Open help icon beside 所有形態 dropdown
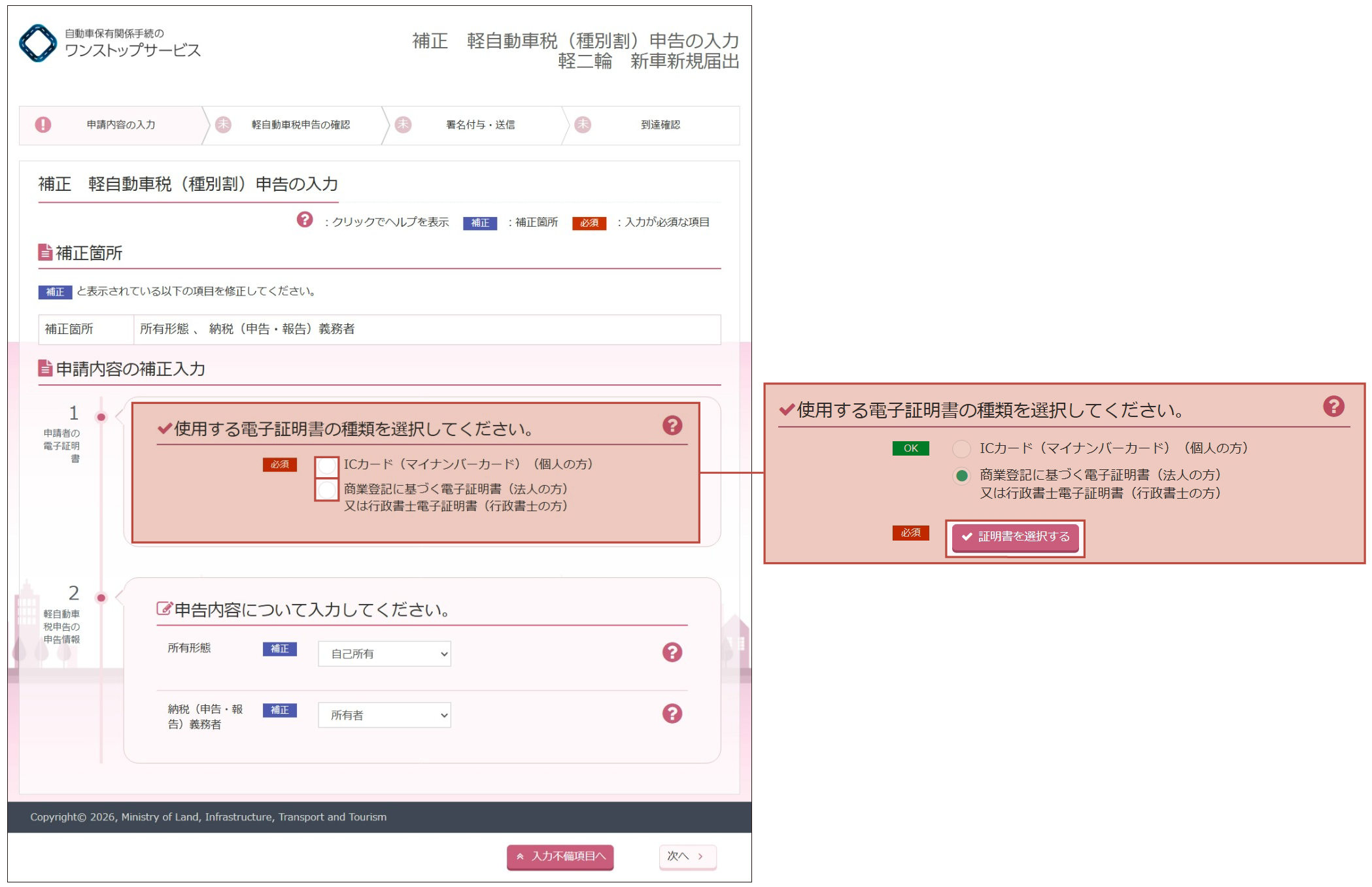The height and width of the screenshot is (887, 1372). click(672, 652)
